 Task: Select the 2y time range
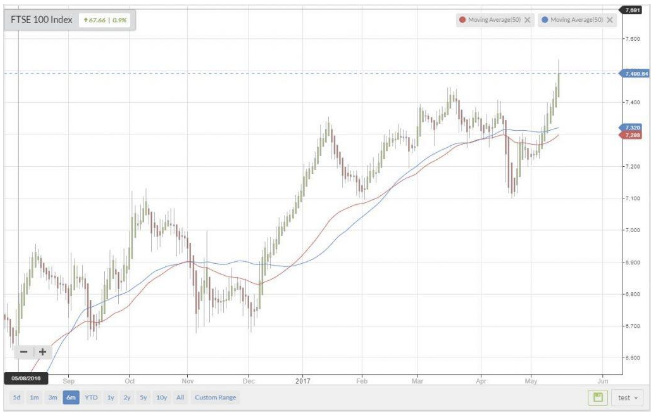[127, 397]
